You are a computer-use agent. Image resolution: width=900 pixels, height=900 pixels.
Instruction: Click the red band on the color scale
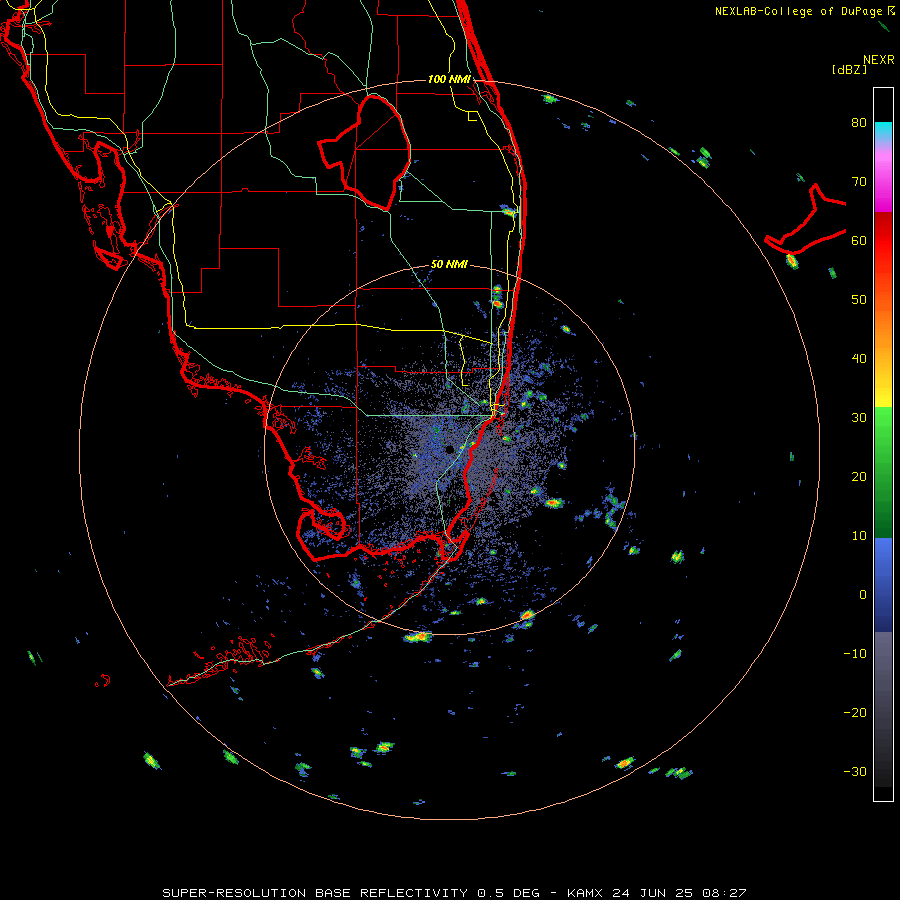[x=883, y=241]
